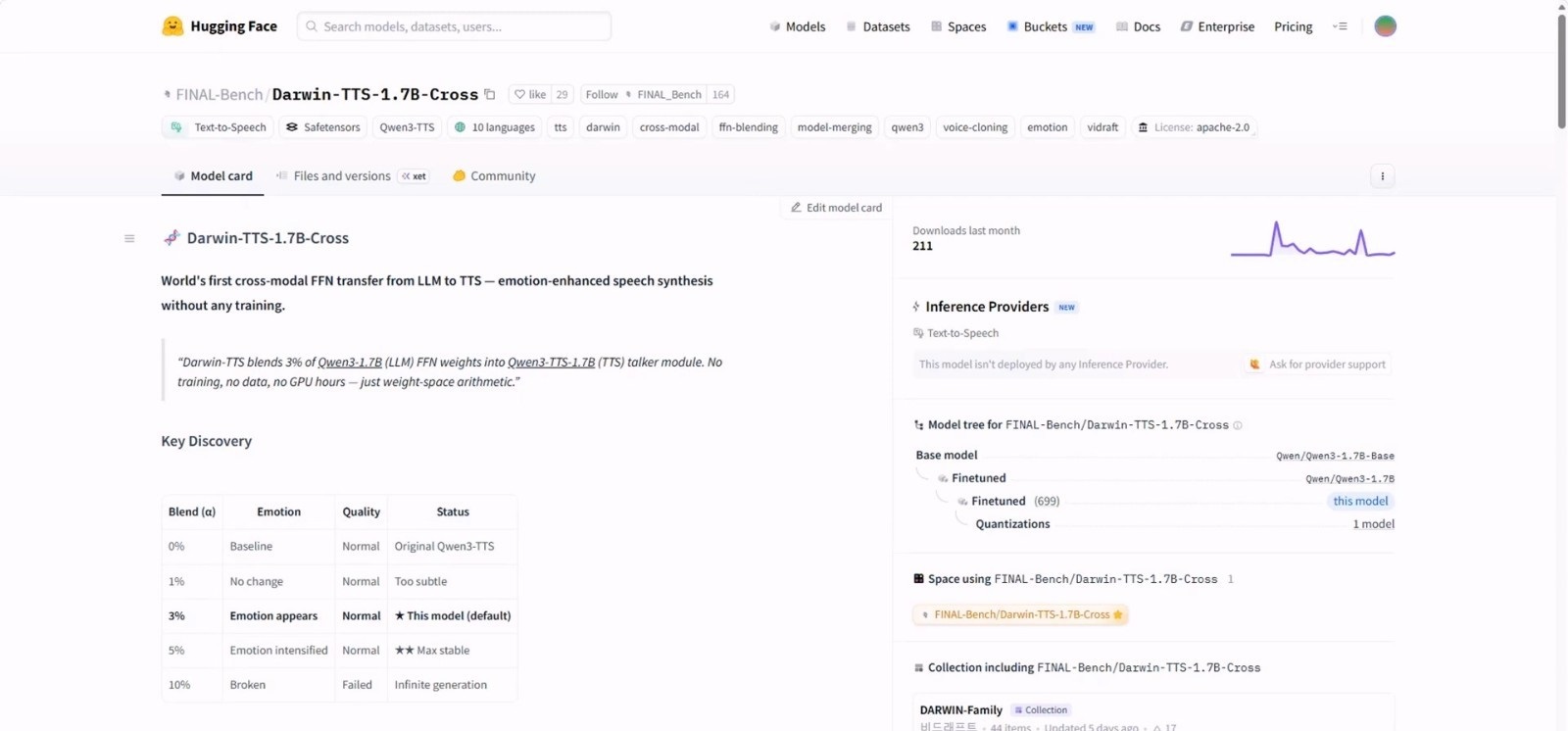Click Ask for provider support button
The image size is (1568, 731).
click(x=1318, y=365)
